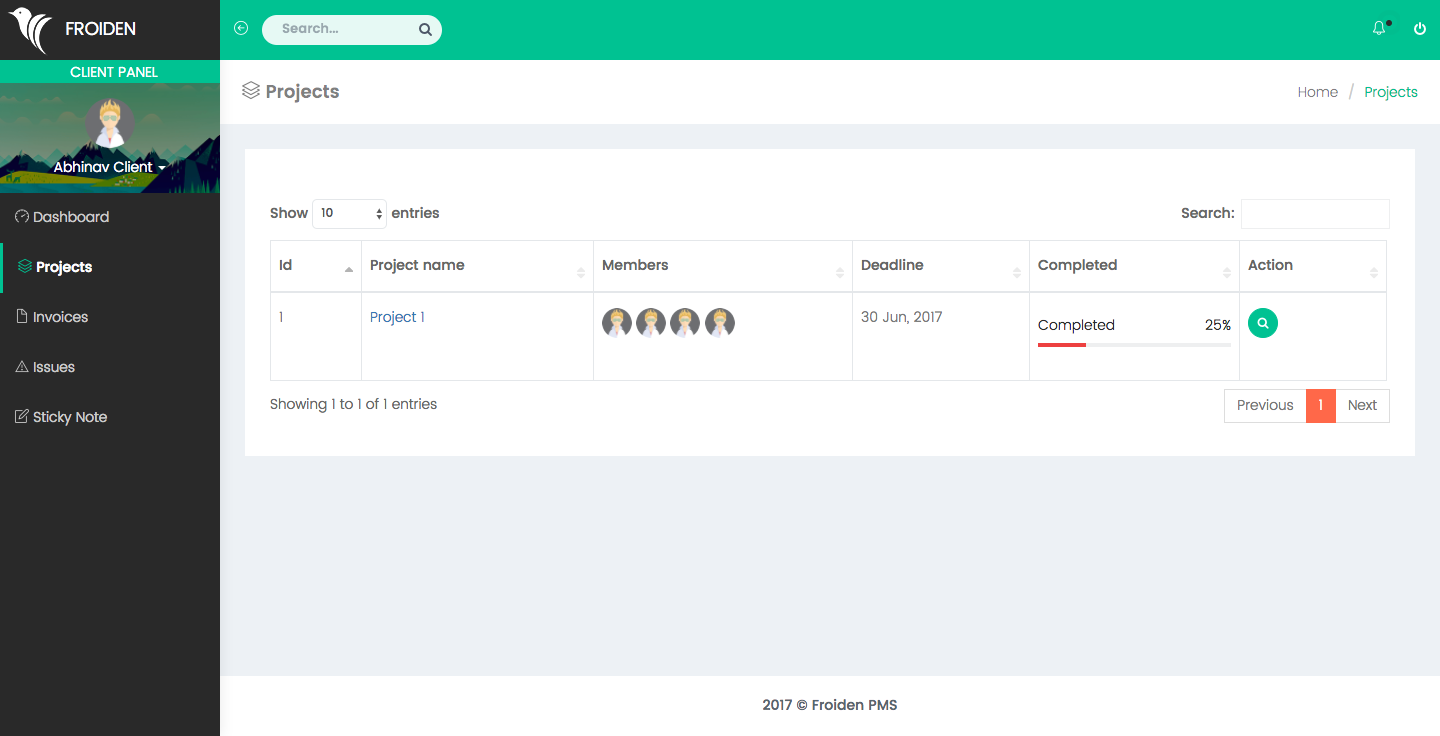This screenshot has height=736, width=1440.
Task: Click the magnifier icon in top search
Action: pyautogui.click(x=425, y=30)
